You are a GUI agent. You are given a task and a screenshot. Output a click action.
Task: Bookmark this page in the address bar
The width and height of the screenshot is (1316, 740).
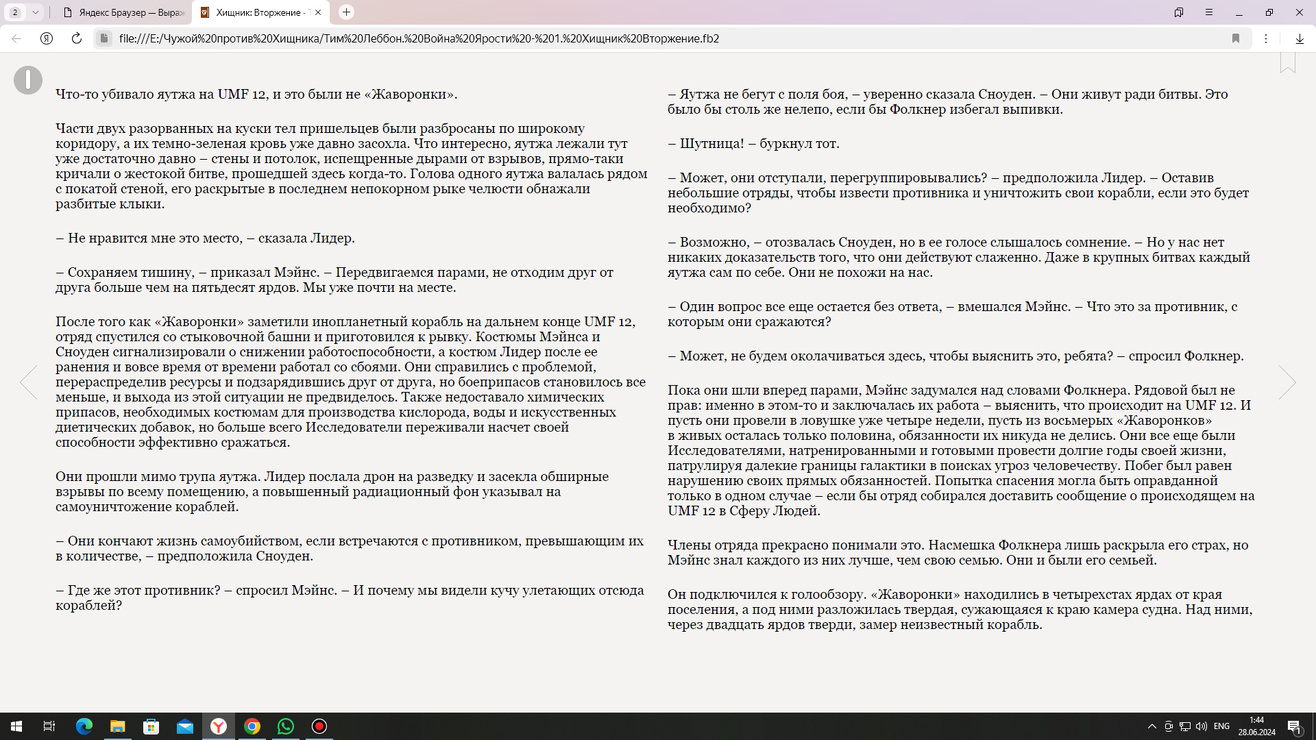pos(1235,38)
